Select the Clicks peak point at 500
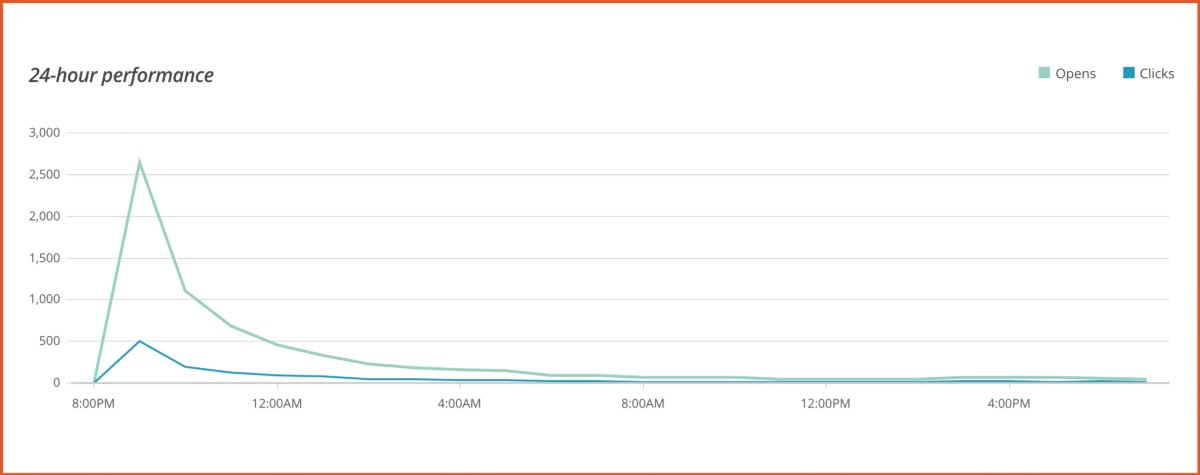Image resolution: width=1200 pixels, height=475 pixels. [x=140, y=341]
